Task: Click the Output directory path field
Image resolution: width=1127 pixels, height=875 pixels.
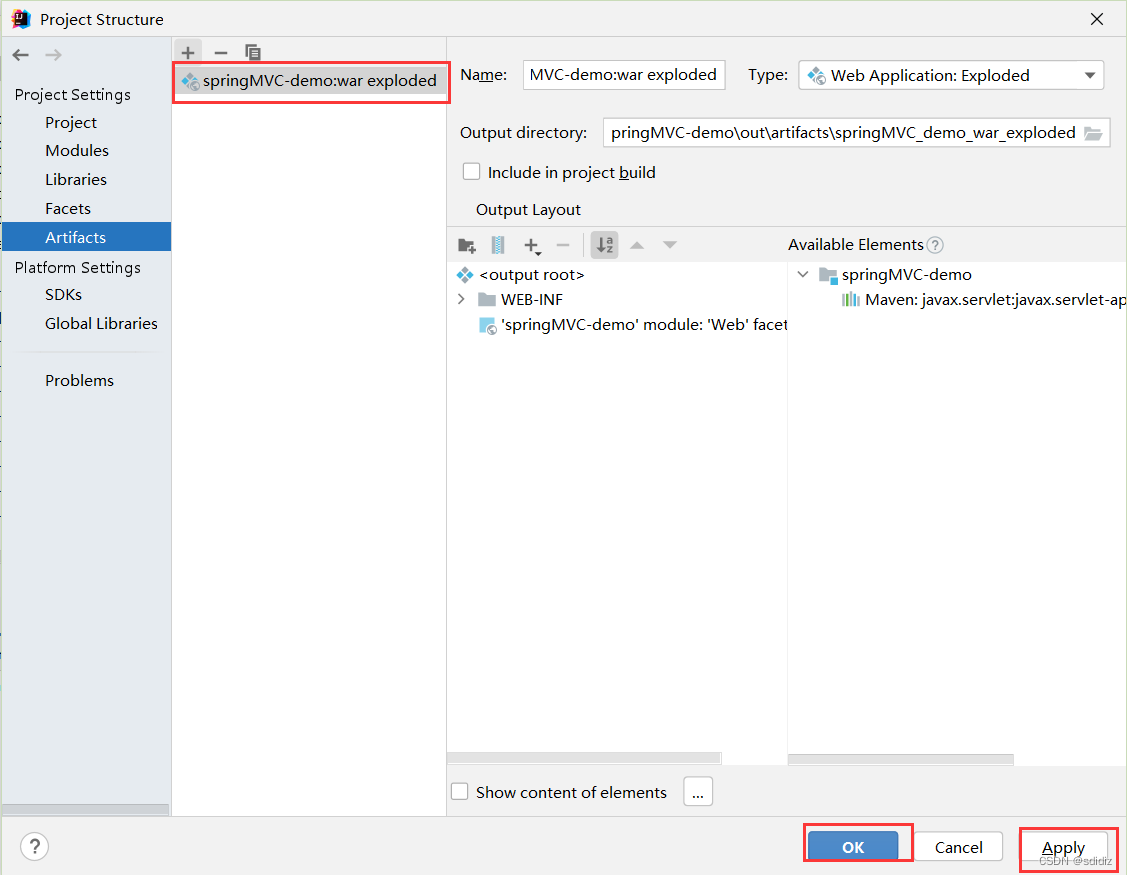Action: [x=842, y=133]
